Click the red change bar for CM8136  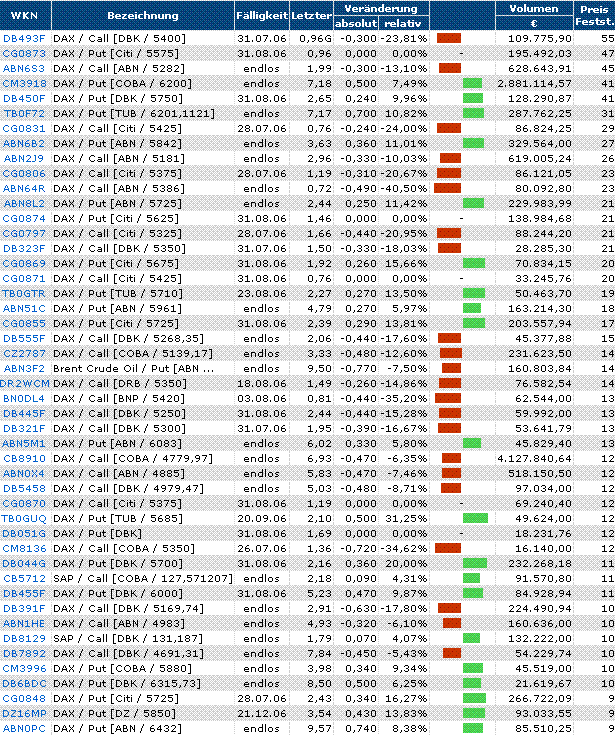point(448,548)
